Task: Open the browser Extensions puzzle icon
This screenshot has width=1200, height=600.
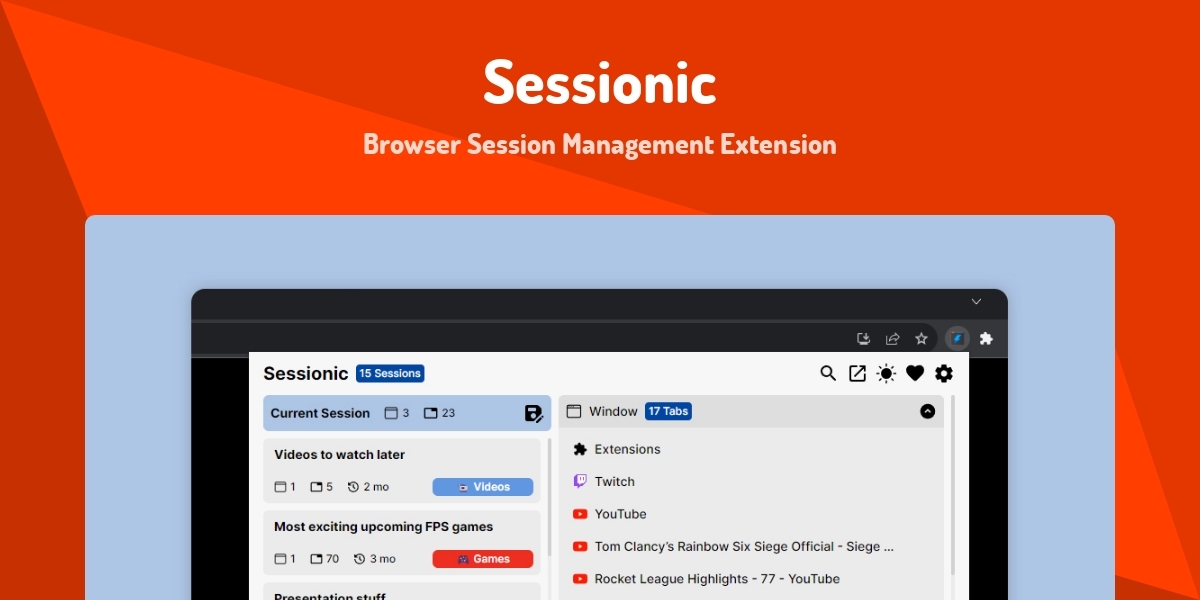Action: [986, 339]
